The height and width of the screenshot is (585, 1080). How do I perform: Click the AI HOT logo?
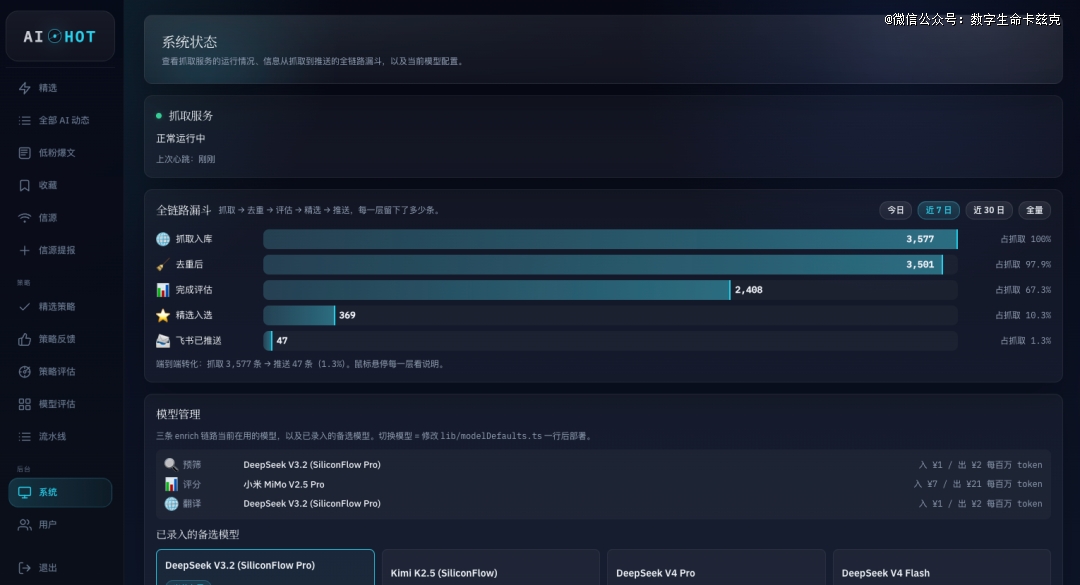click(x=60, y=37)
